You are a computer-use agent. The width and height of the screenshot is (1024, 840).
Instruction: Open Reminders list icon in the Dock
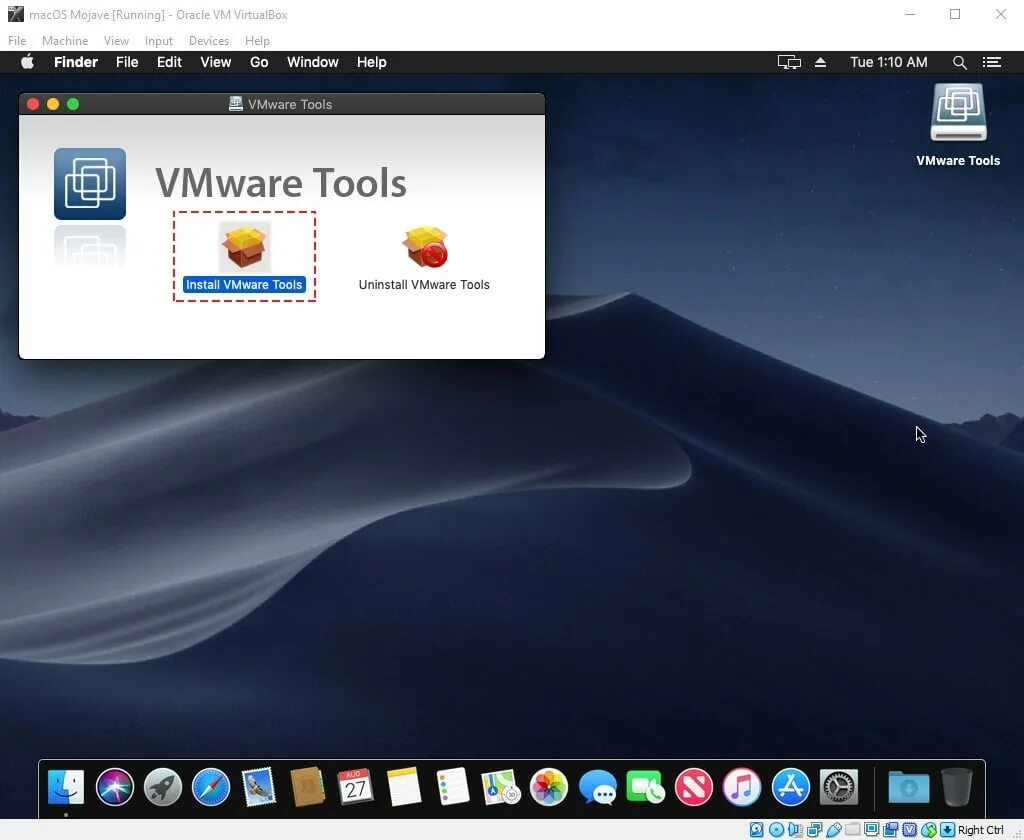click(x=452, y=786)
